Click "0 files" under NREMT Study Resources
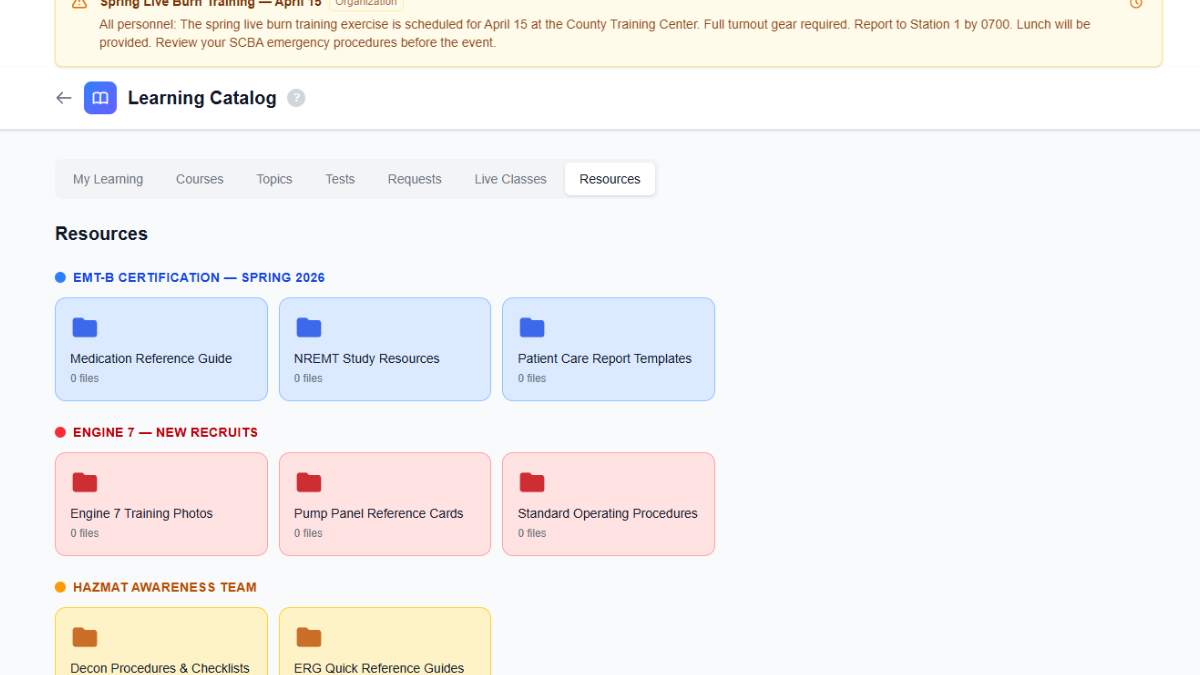 pos(308,379)
